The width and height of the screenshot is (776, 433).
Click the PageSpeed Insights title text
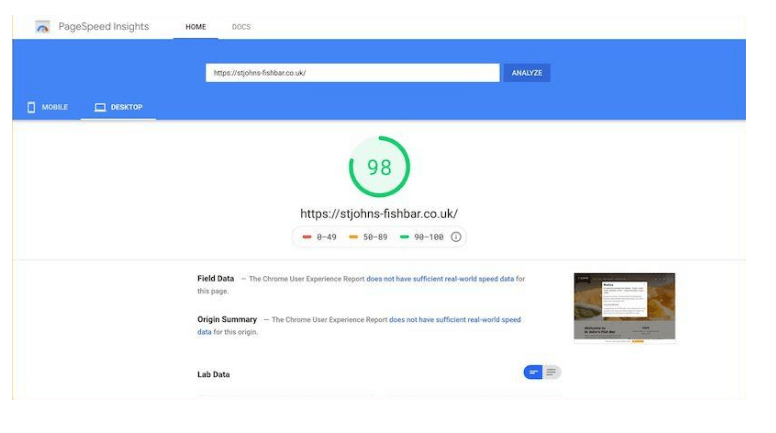[103, 27]
